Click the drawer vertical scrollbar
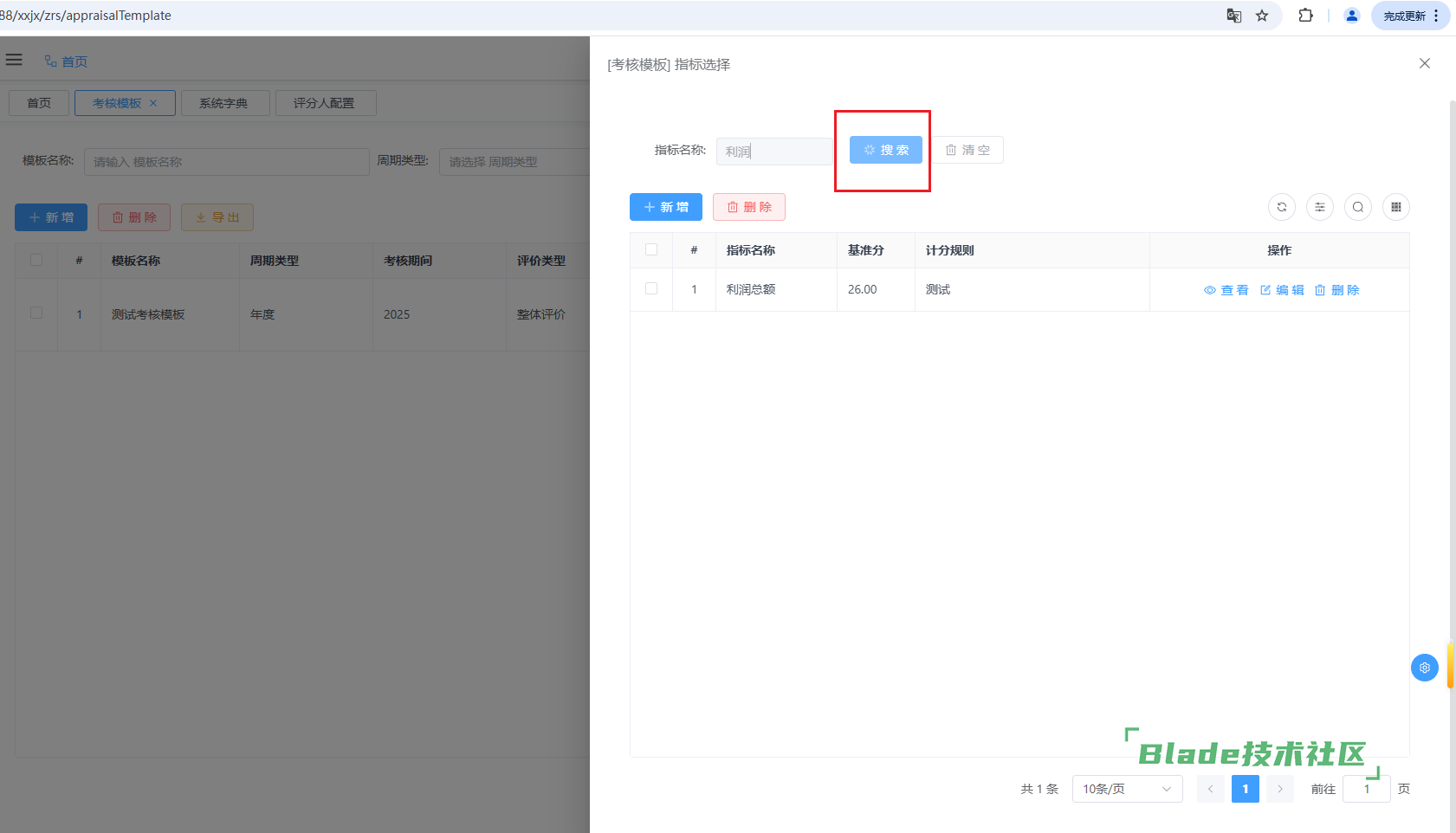The width and height of the screenshot is (1456, 833). 1453,466
